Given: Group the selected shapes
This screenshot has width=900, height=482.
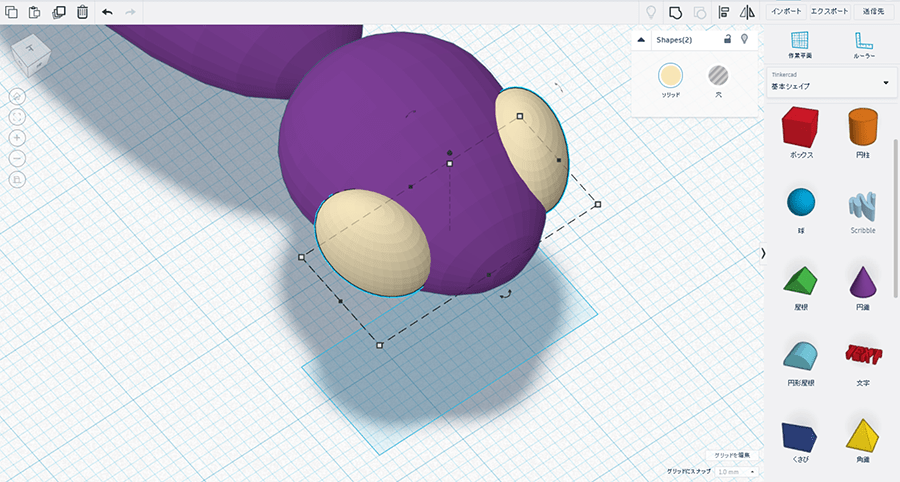Looking at the screenshot, I should click(x=676, y=12).
